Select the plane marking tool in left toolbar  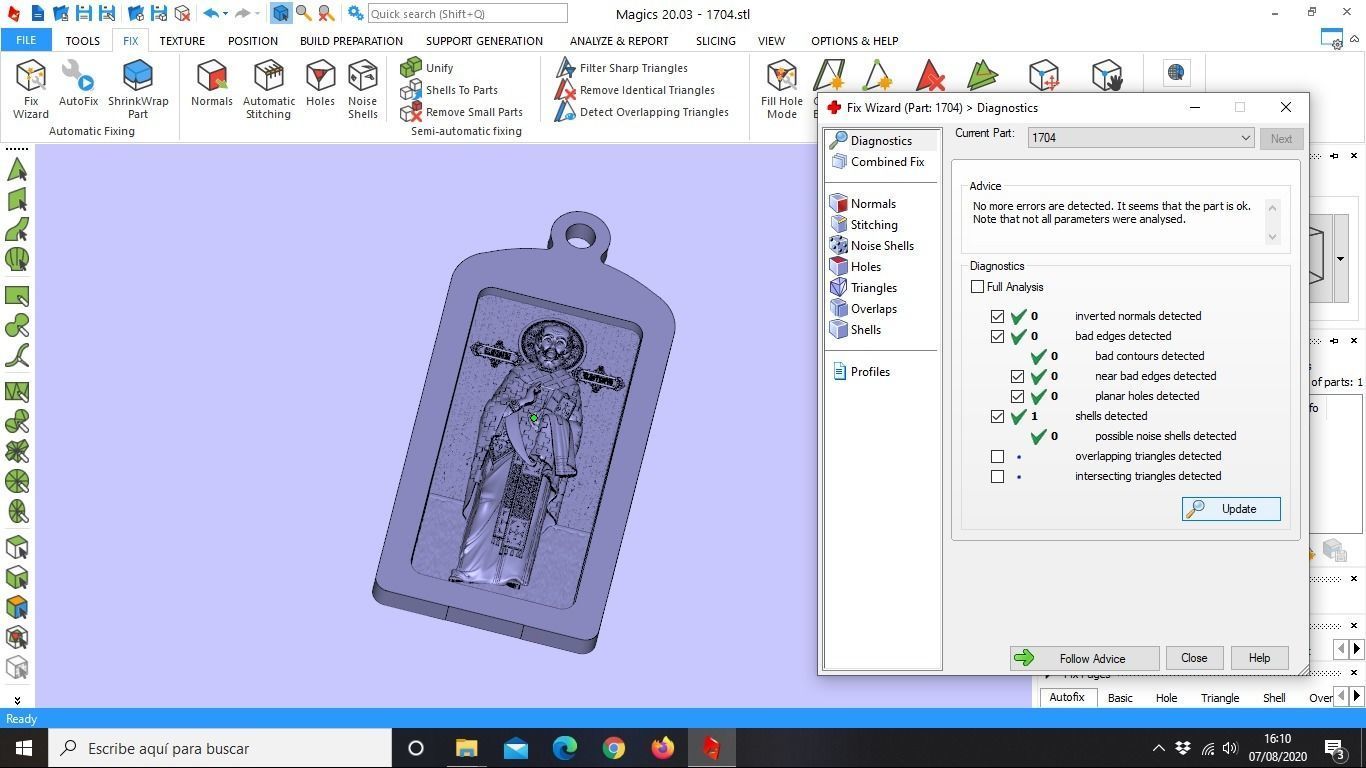coord(17,200)
